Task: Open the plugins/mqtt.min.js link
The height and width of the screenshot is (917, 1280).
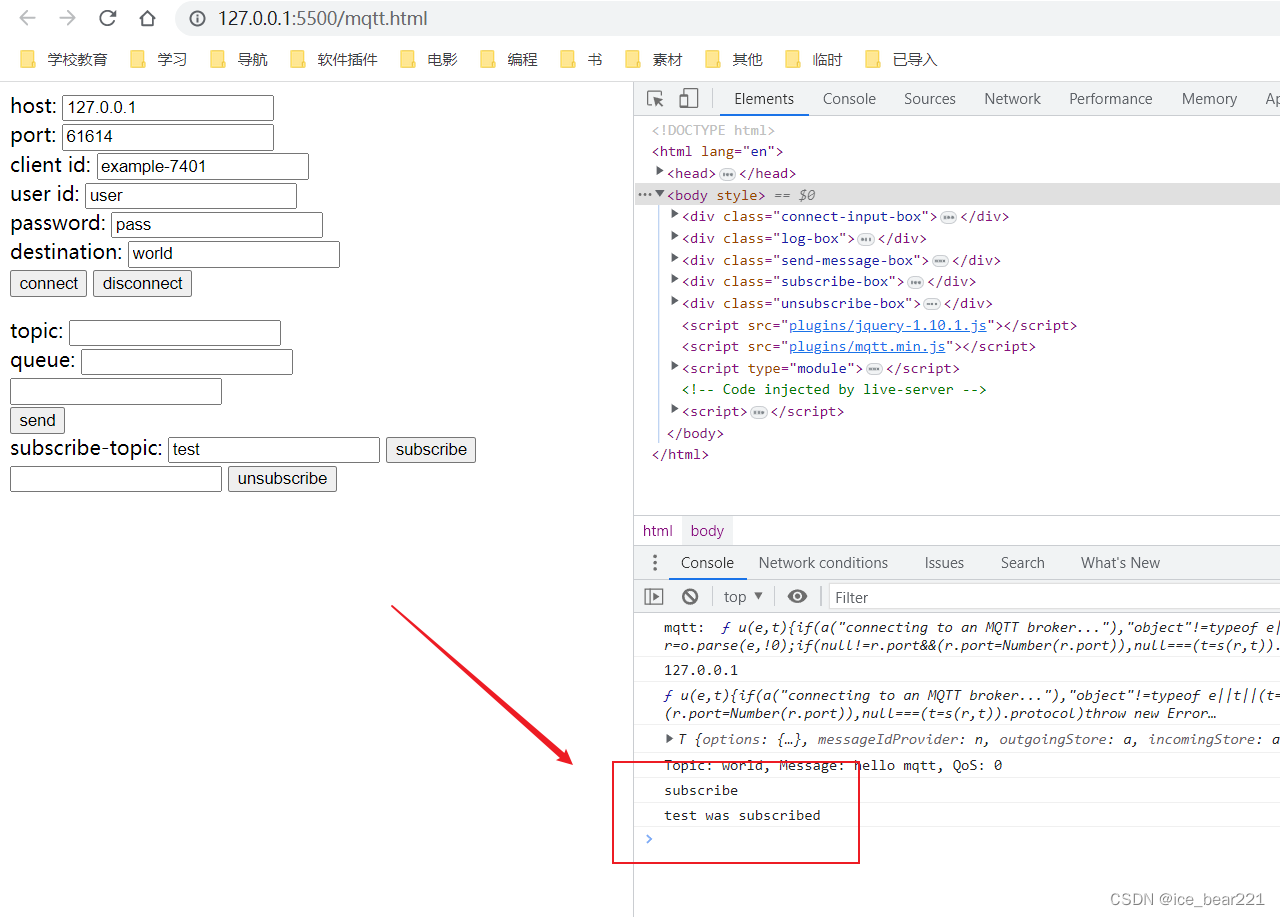Action: click(x=867, y=346)
